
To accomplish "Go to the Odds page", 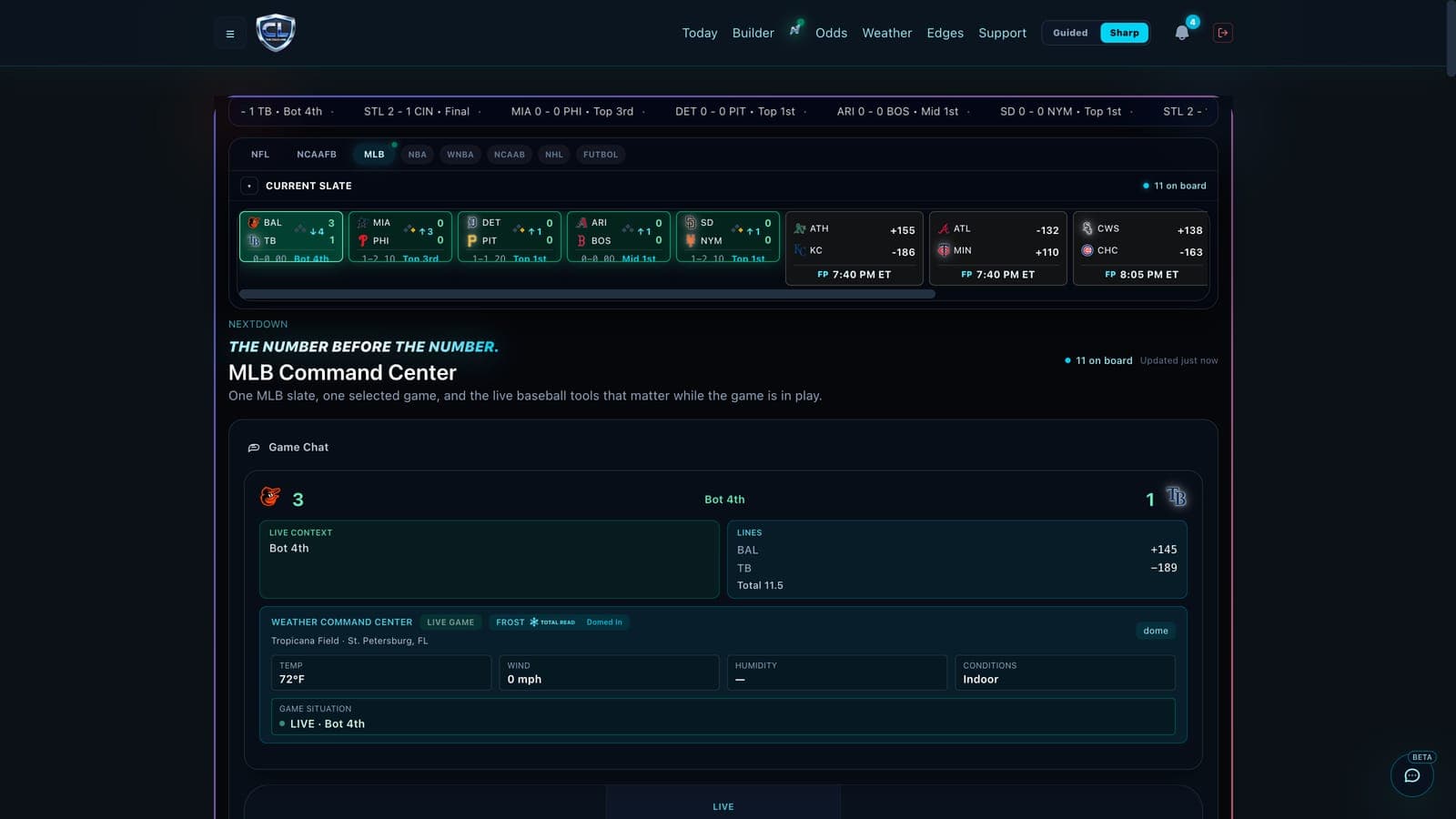I will 831,33.
